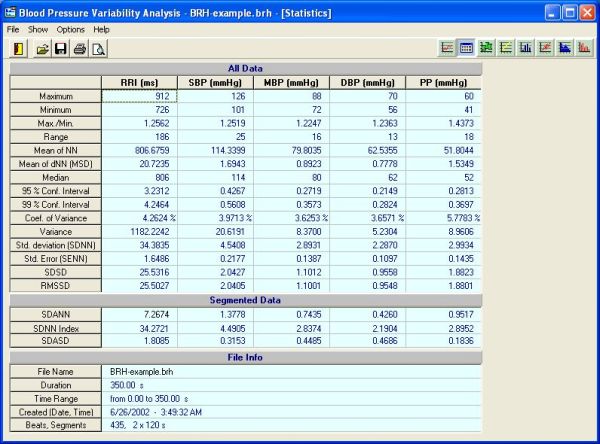
Task: Select the Maximum RRI cell showing 912
Action: (141, 96)
